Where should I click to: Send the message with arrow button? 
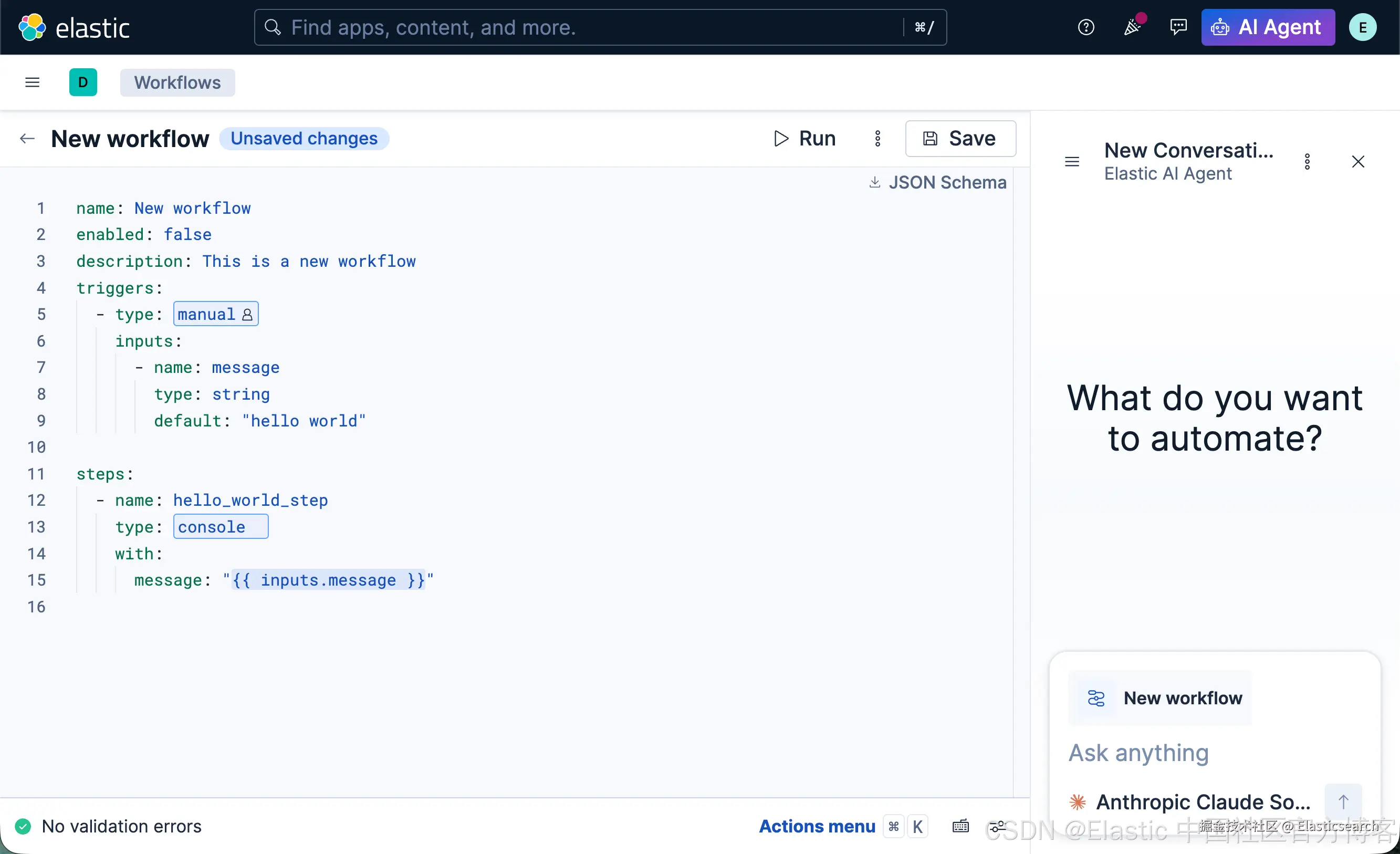click(1343, 801)
